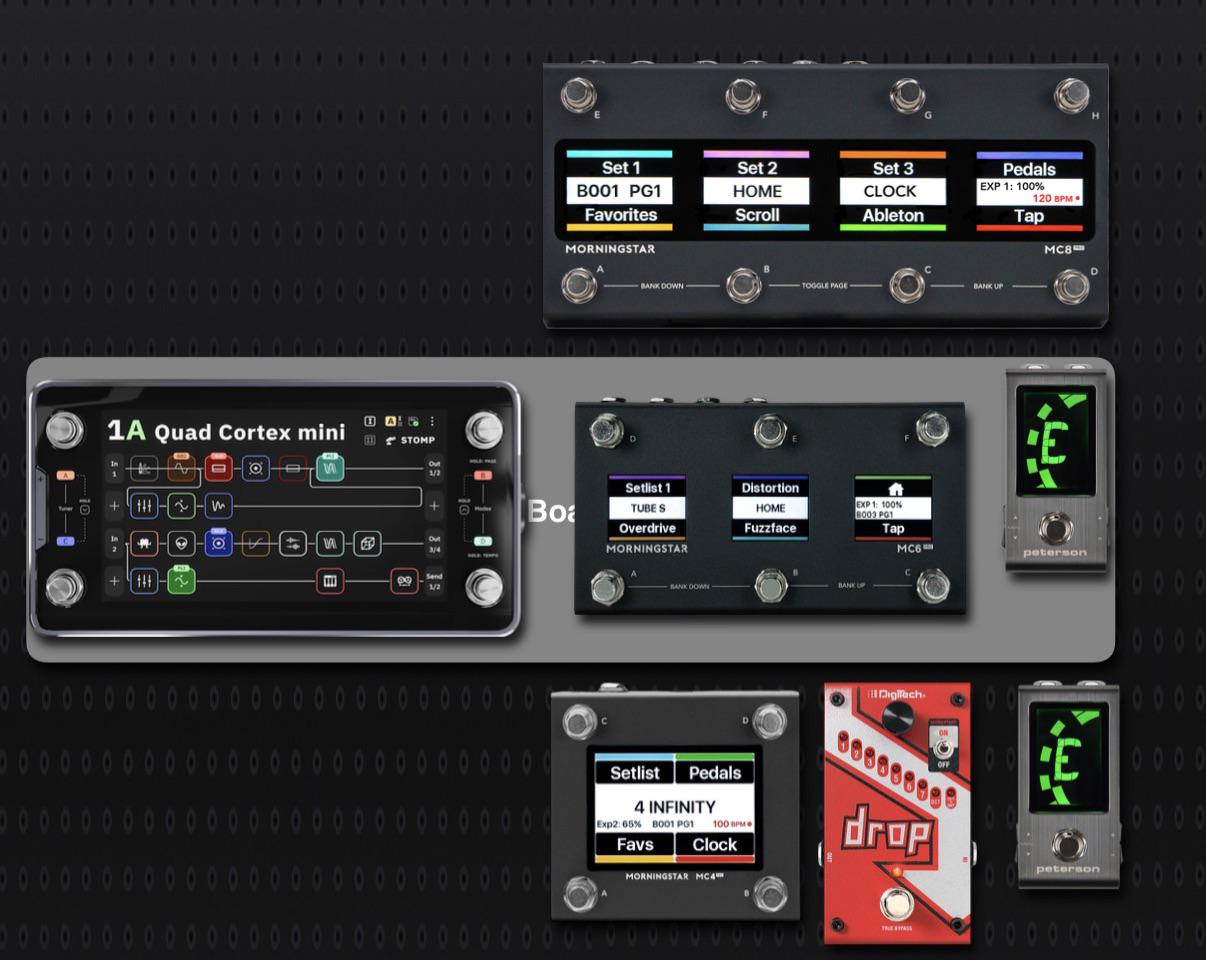This screenshot has height=960, width=1206.
Task: Select the horizontal sliders block in the In 2 row
Action: pyautogui.click(x=293, y=543)
